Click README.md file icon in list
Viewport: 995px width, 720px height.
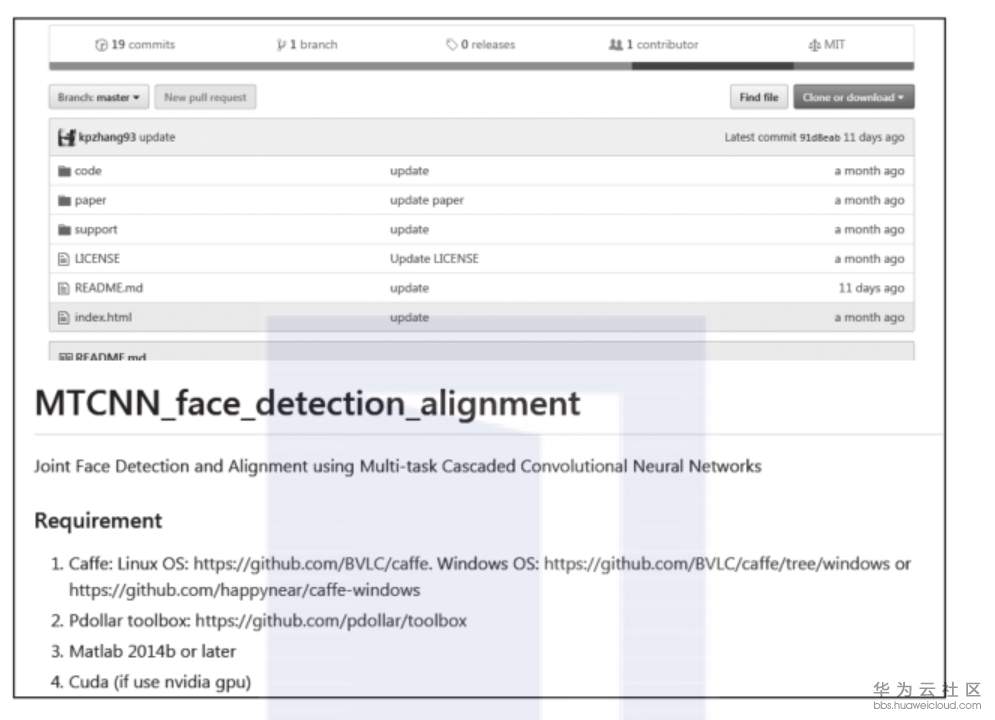[63, 288]
